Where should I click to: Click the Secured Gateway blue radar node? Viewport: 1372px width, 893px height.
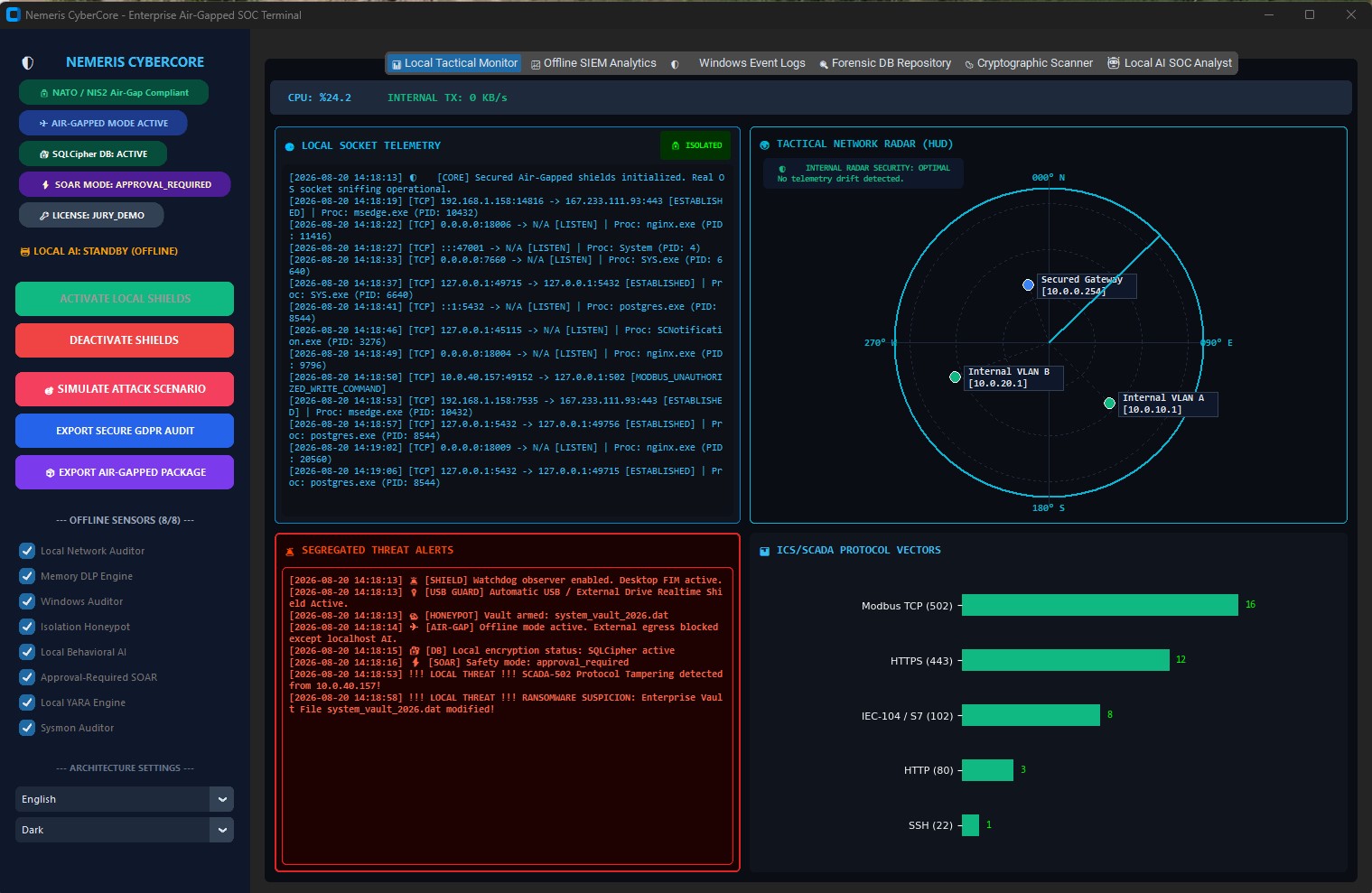pyautogui.click(x=1028, y=284)
